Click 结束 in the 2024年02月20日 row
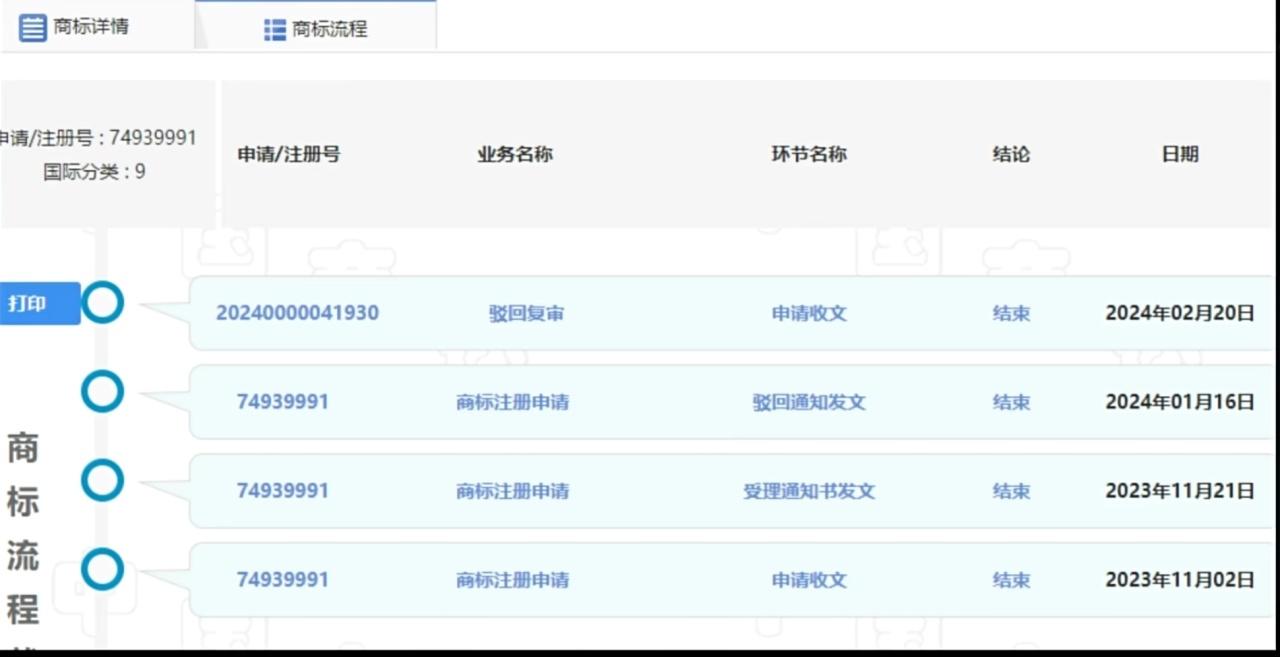This screenshot has height=657, width=1280. tap(1011, 313)
